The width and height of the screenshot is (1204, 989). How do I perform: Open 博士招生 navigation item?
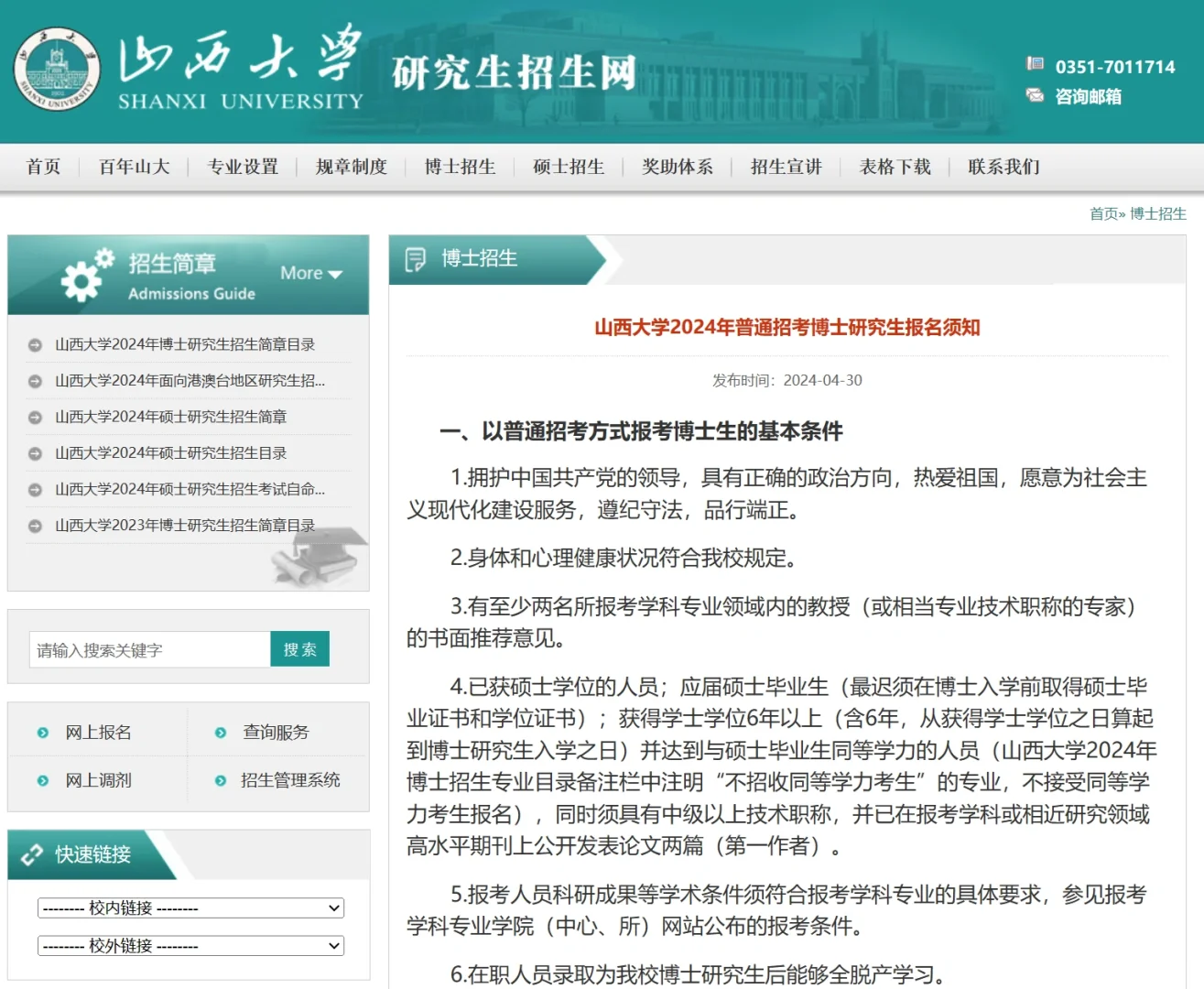pos(460,167)
